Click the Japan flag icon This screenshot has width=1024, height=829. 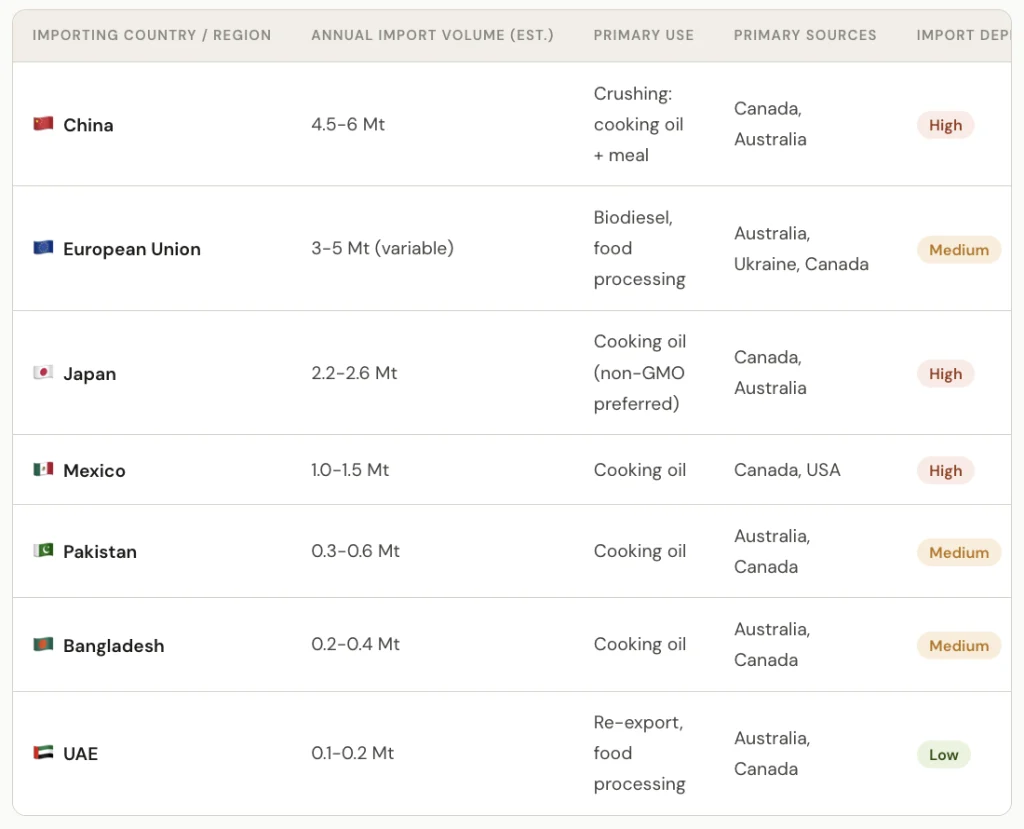point(43,372)
